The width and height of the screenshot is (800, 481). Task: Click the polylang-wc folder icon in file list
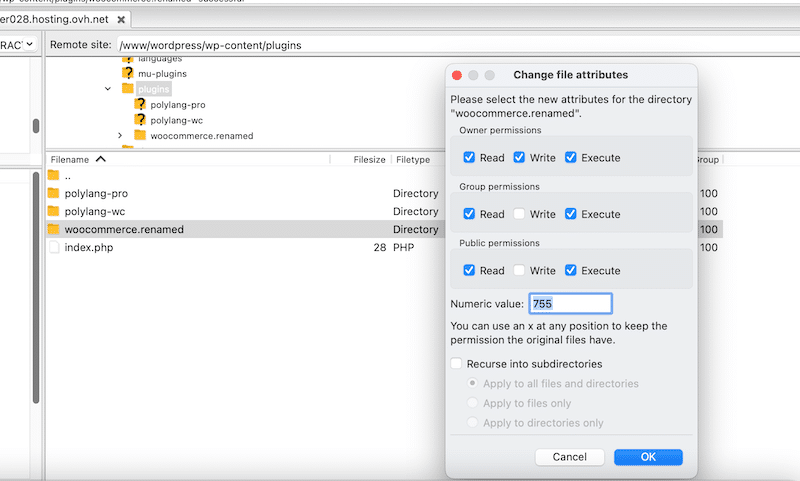(54, 211)
